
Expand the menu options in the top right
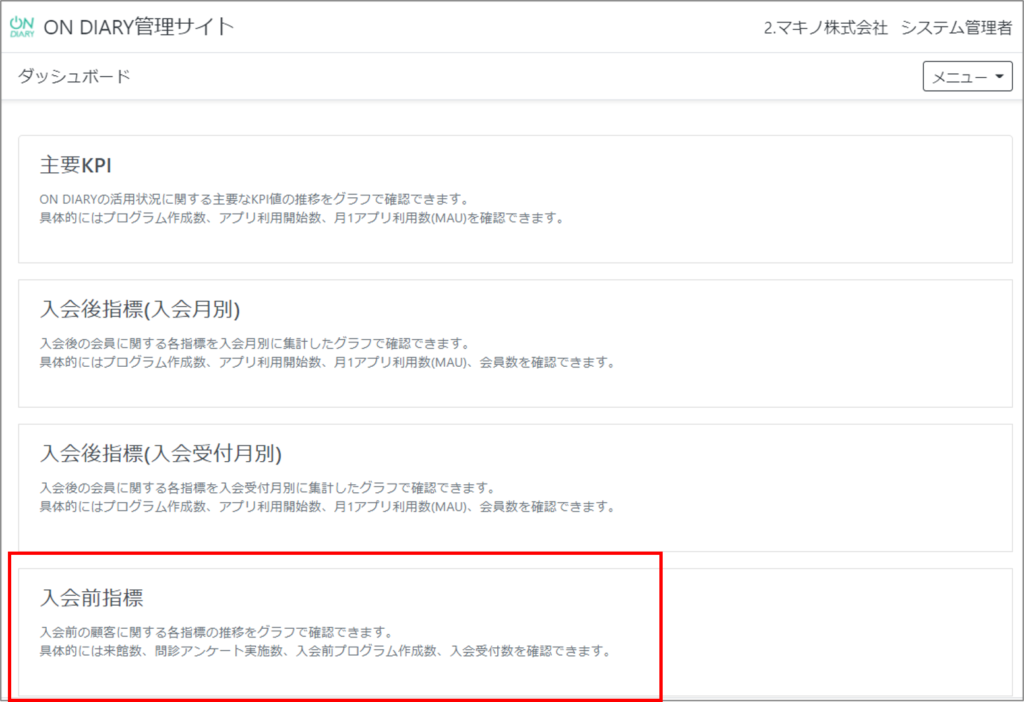pyautogui.click(x=966, y=76)
